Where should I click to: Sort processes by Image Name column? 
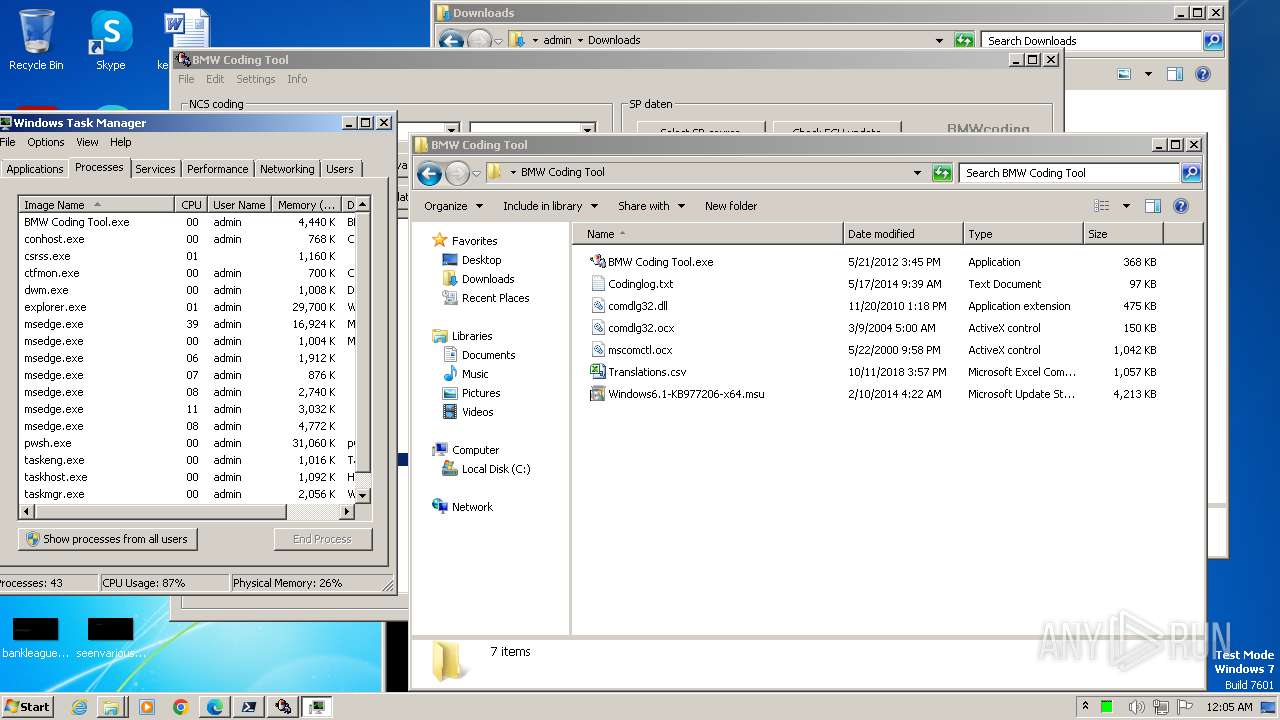coord(97,205)
